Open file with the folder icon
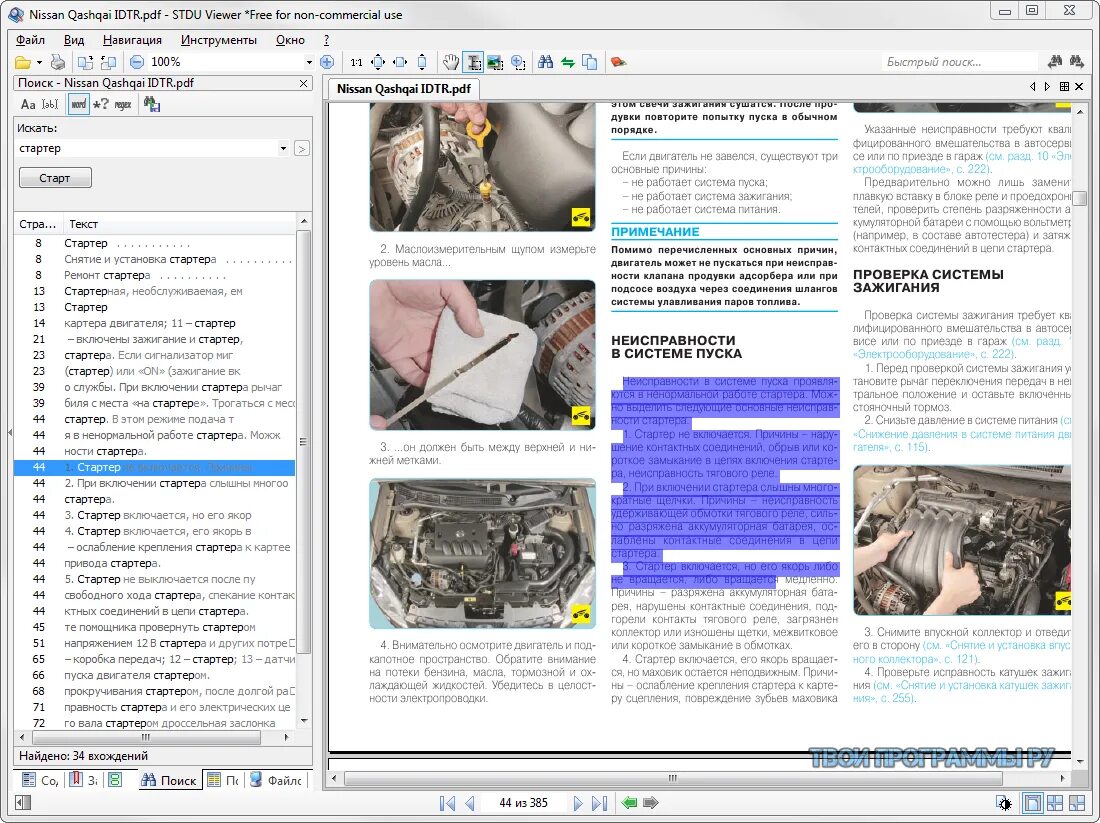The height and width of the screenshot is (823, 1100). click(23, 62)
